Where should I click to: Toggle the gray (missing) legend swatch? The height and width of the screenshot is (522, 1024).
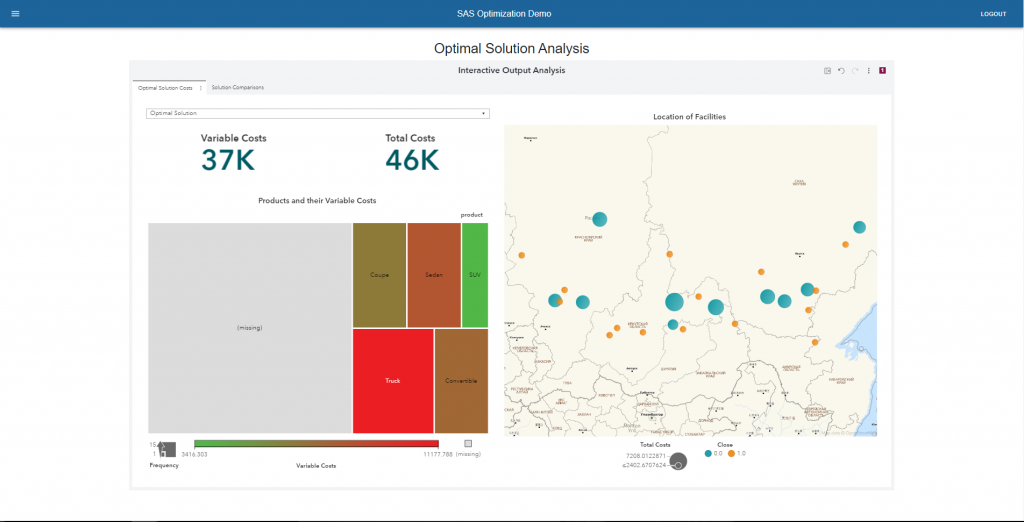(468, 443)
